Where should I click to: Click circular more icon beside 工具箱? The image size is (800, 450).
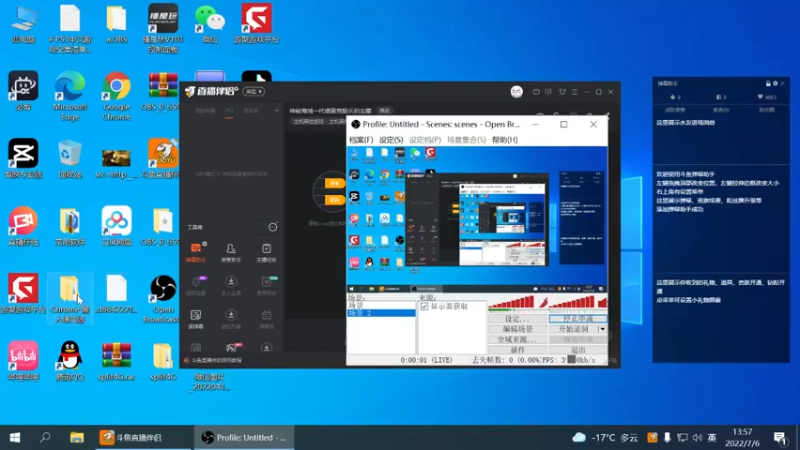(x=273, y=227)
